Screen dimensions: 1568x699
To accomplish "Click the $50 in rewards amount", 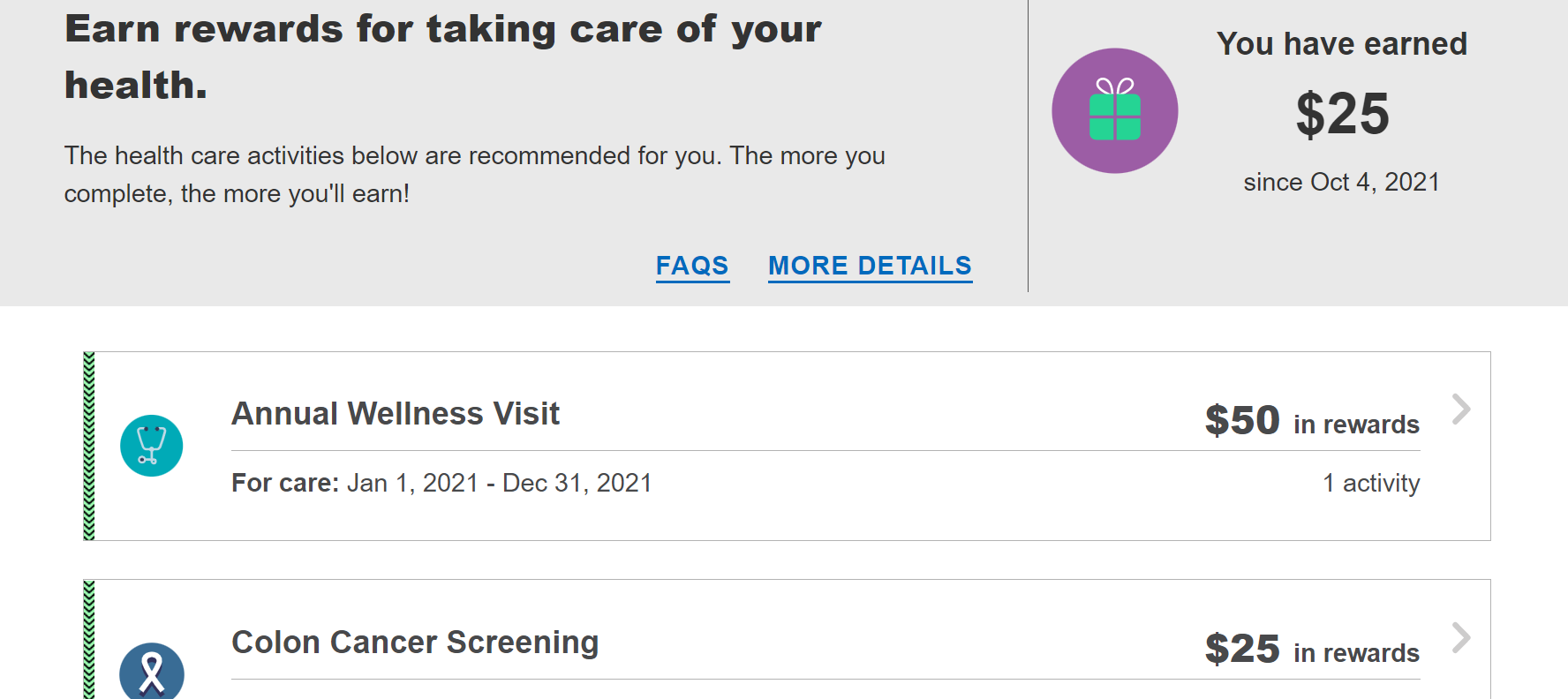I will pyautogui.click(x=1312, y=421).
